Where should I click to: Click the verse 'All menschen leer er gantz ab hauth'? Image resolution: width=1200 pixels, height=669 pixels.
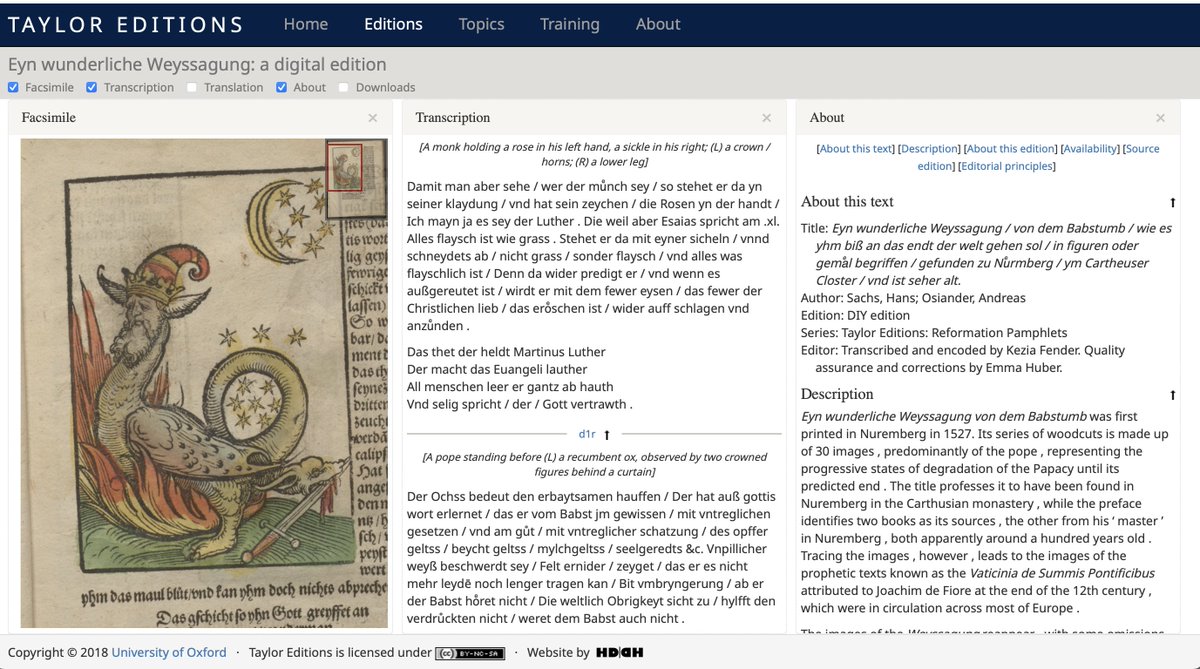510,387
